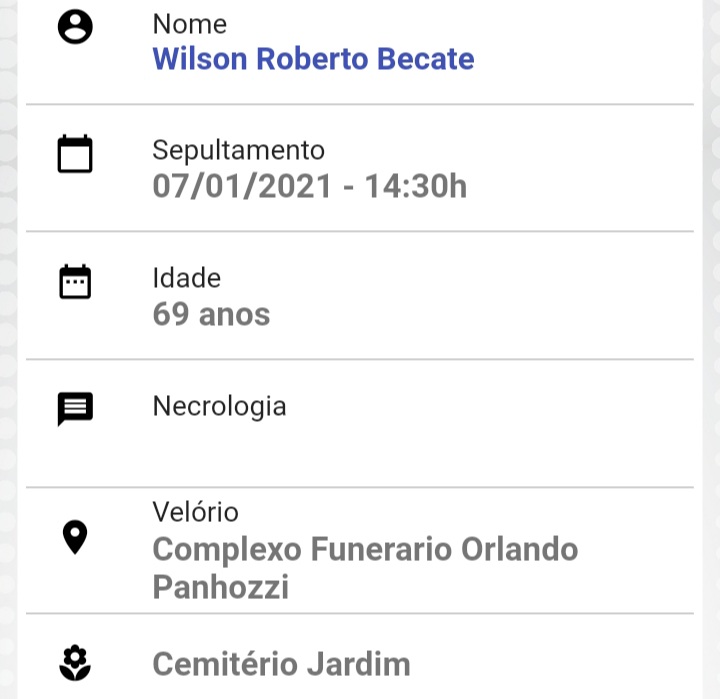Click the surname Becate in the name
Image resolution: width=720 pixels, height=699 pixels.
pyautogui.click(x=426, y=59)
